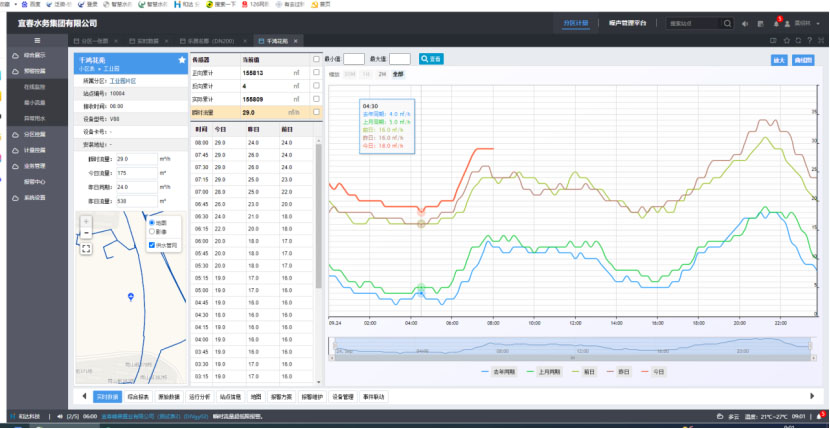
Task: Click the favorite star outline in tab bar
Action: click(787, 40)
